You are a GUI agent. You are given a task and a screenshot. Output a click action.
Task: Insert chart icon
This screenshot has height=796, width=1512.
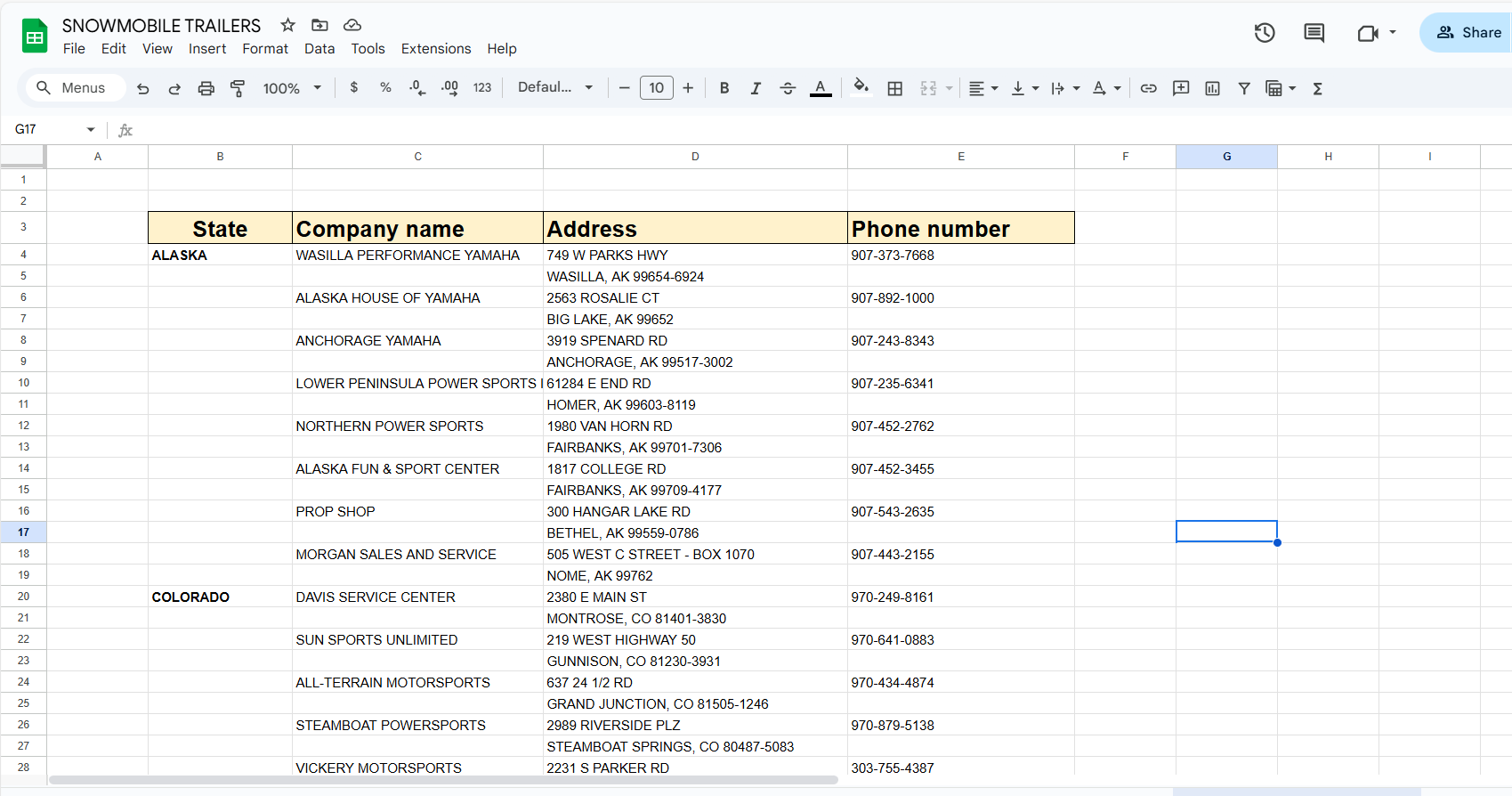click(x=1212, y=88)
